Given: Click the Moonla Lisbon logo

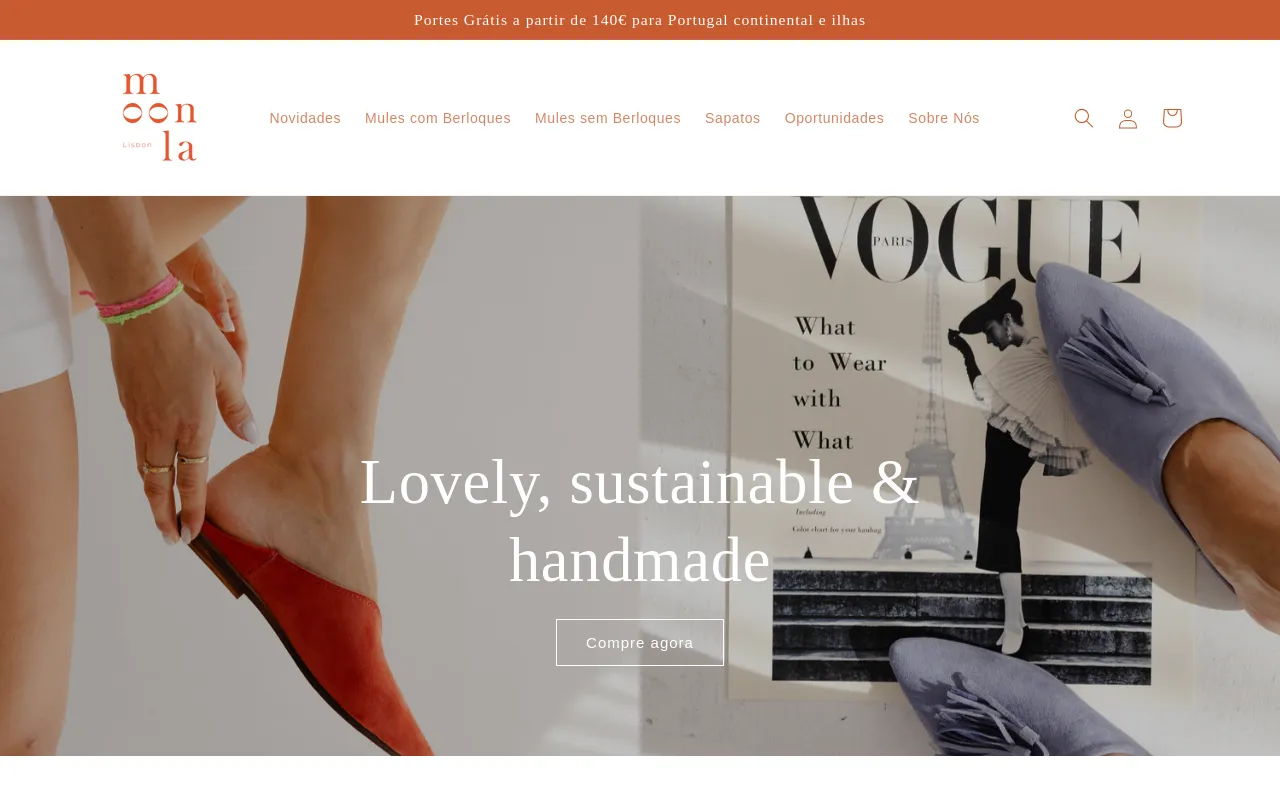Looking at the screenshot, I should pyautogui.click(x=160, y=117).
